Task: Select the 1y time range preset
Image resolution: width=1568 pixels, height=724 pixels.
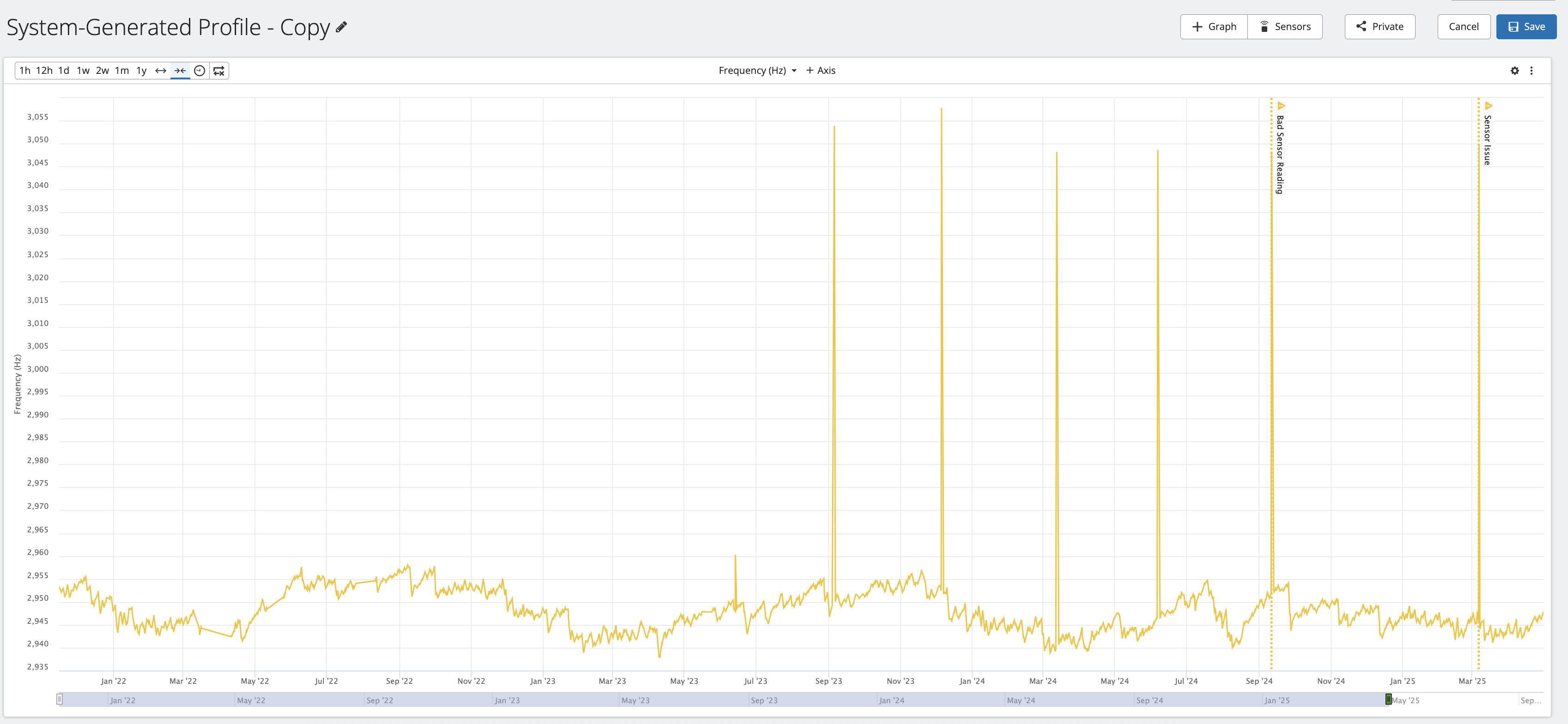Action: point(141,71)
